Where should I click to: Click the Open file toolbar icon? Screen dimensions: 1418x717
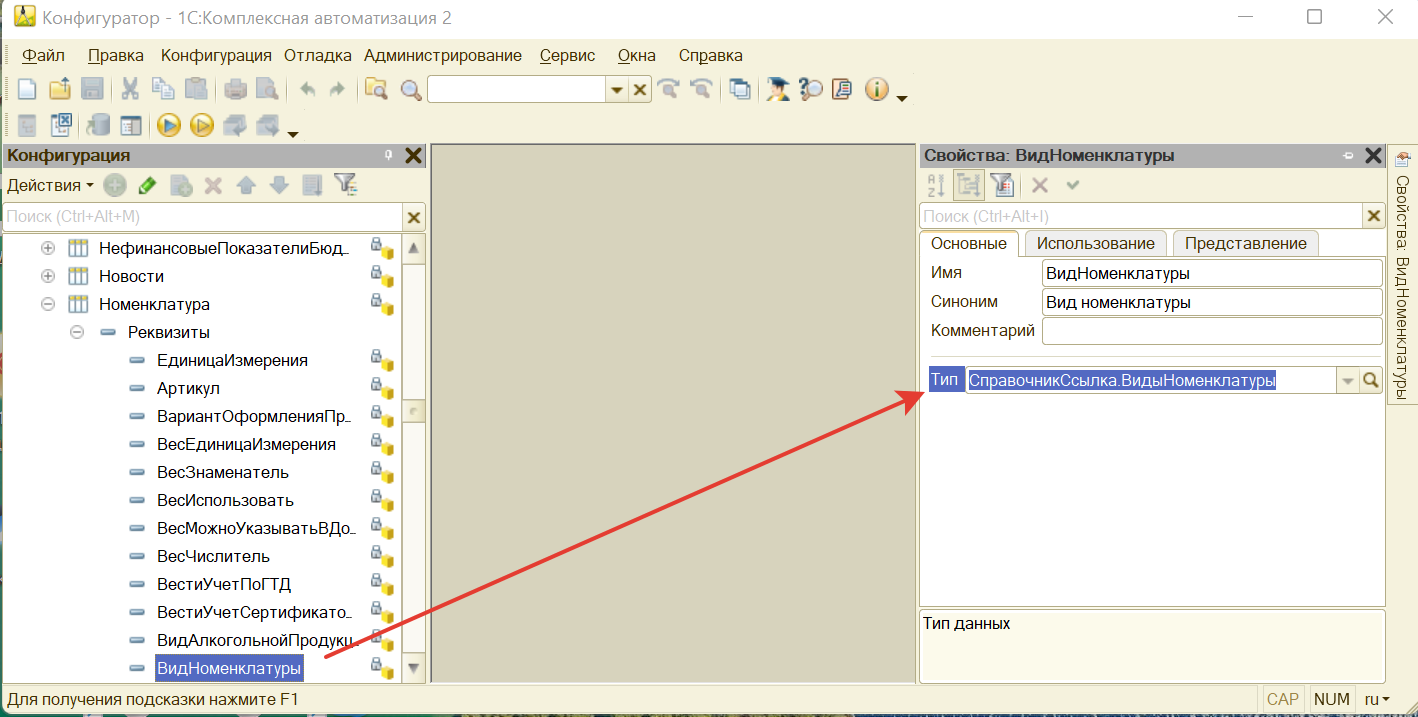pyautogui.click(x=60, y=89)
